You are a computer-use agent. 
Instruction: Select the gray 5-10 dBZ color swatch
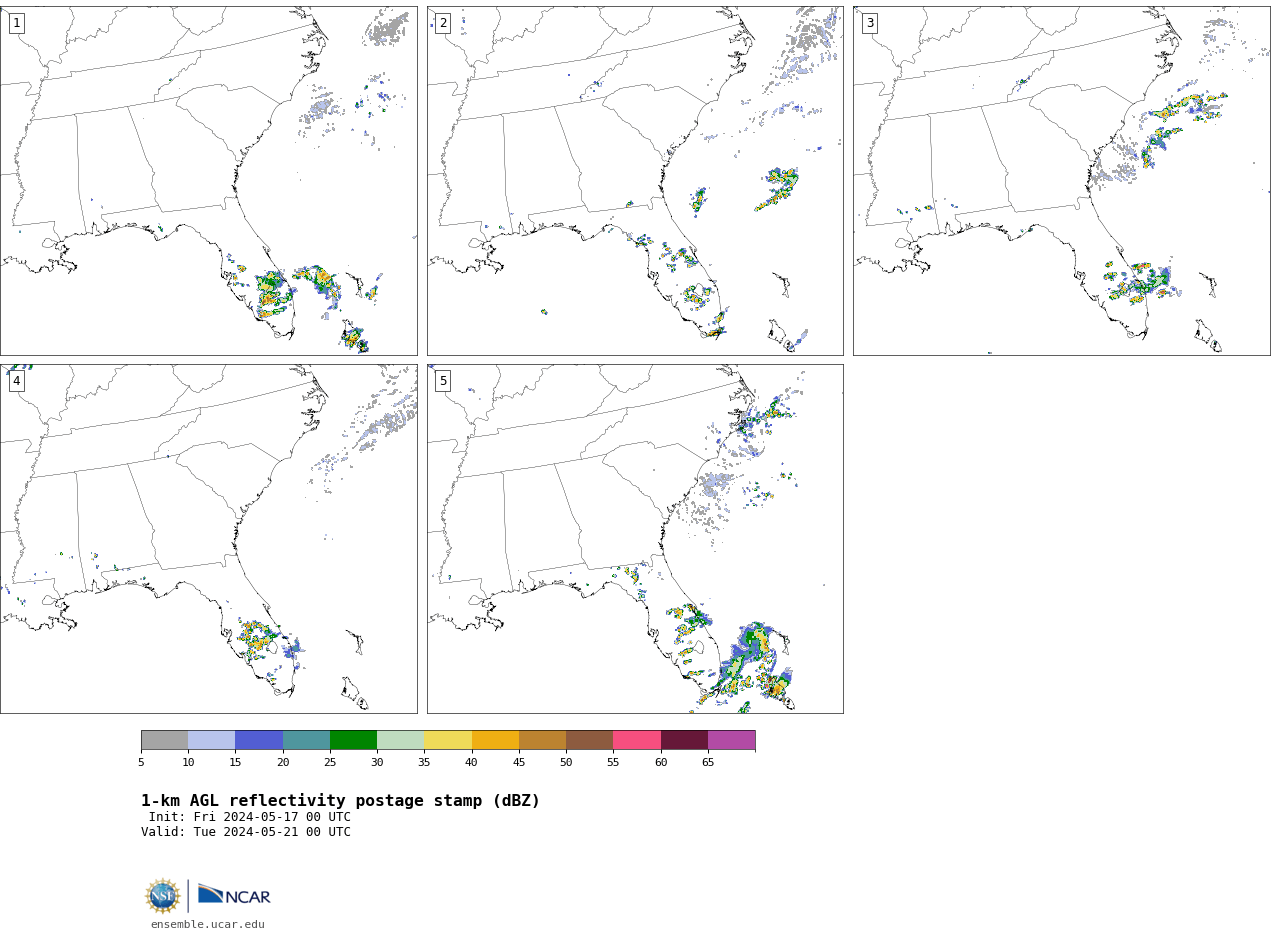(x=164, y=740)
